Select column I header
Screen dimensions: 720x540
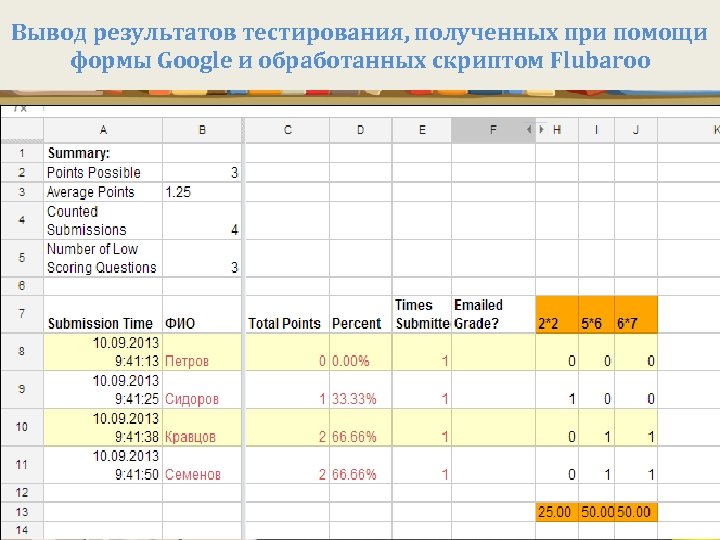[596, 130]
